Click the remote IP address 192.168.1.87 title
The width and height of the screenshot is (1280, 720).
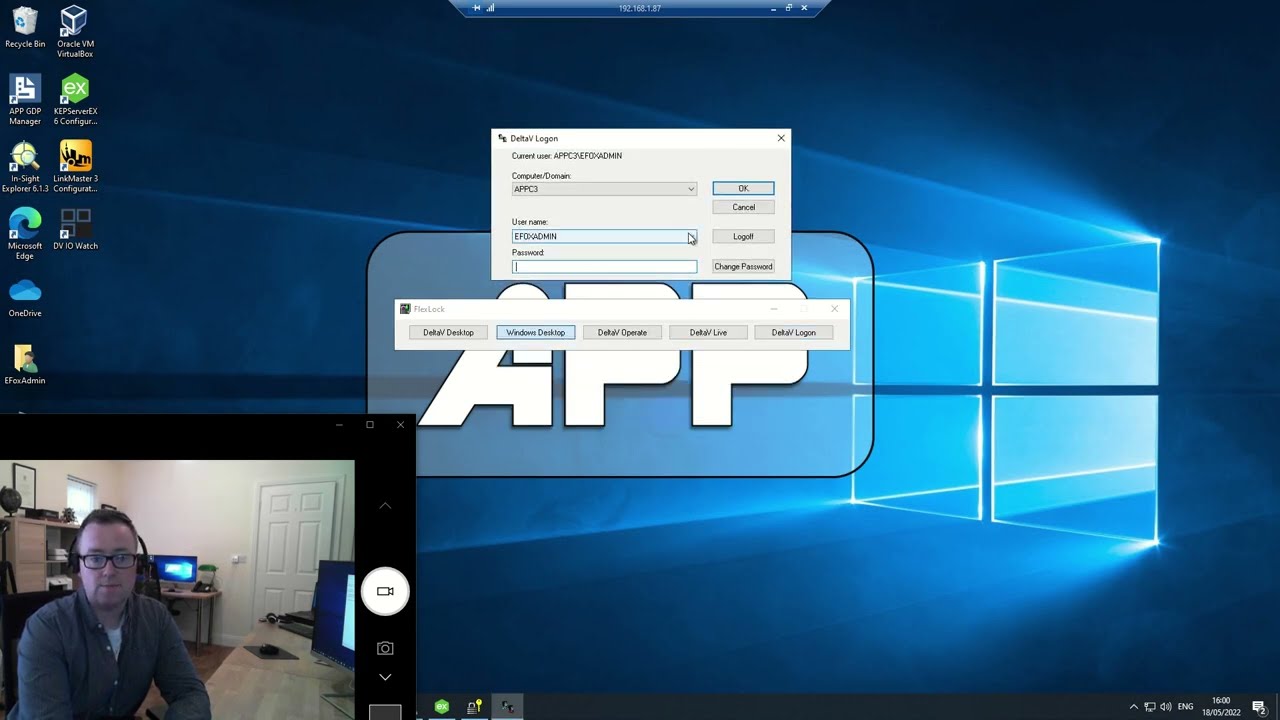(x=640, y=8)
